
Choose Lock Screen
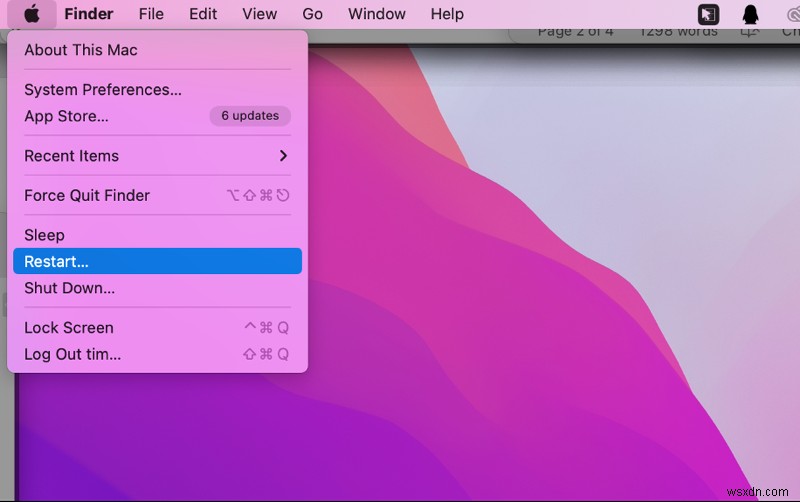(157, 328)
